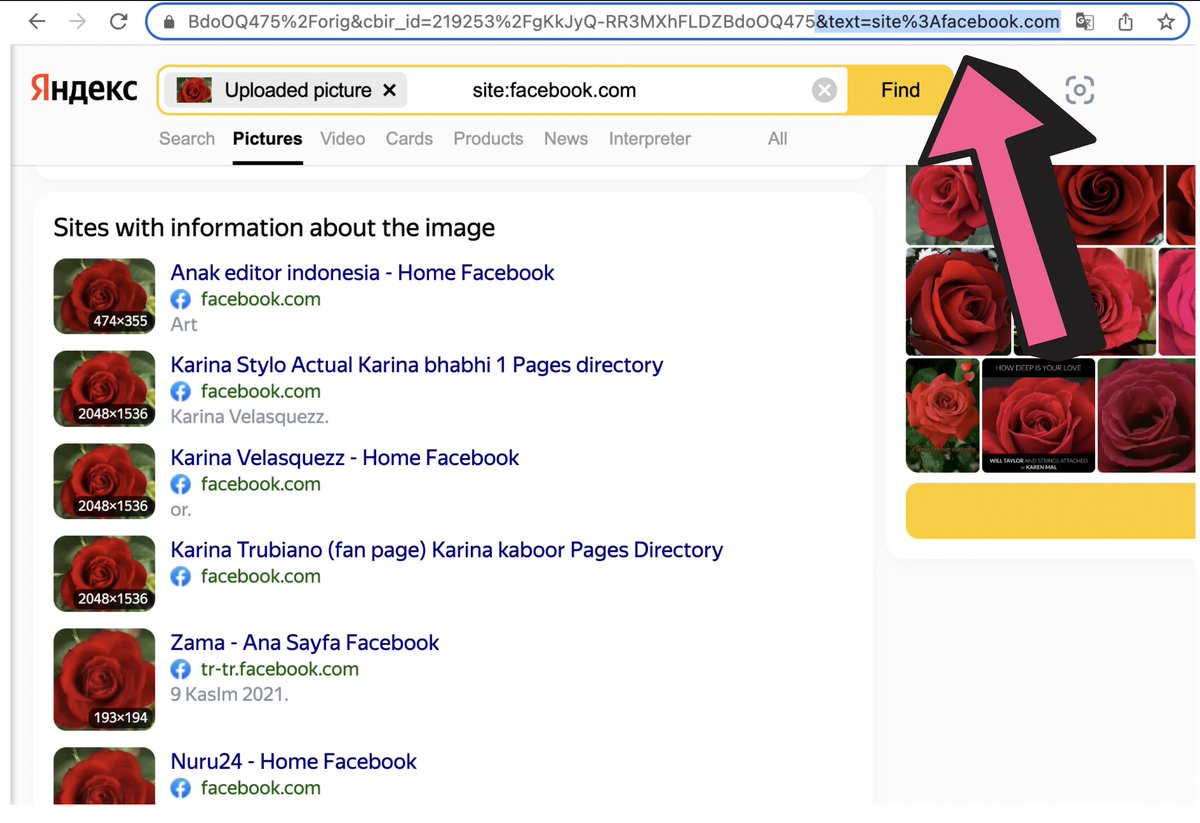The height and width of the screenshot is (823, 1200).
Task: Open the HOW DEEP IS YOUR LOVE rose image
Action: (1038, 415)
